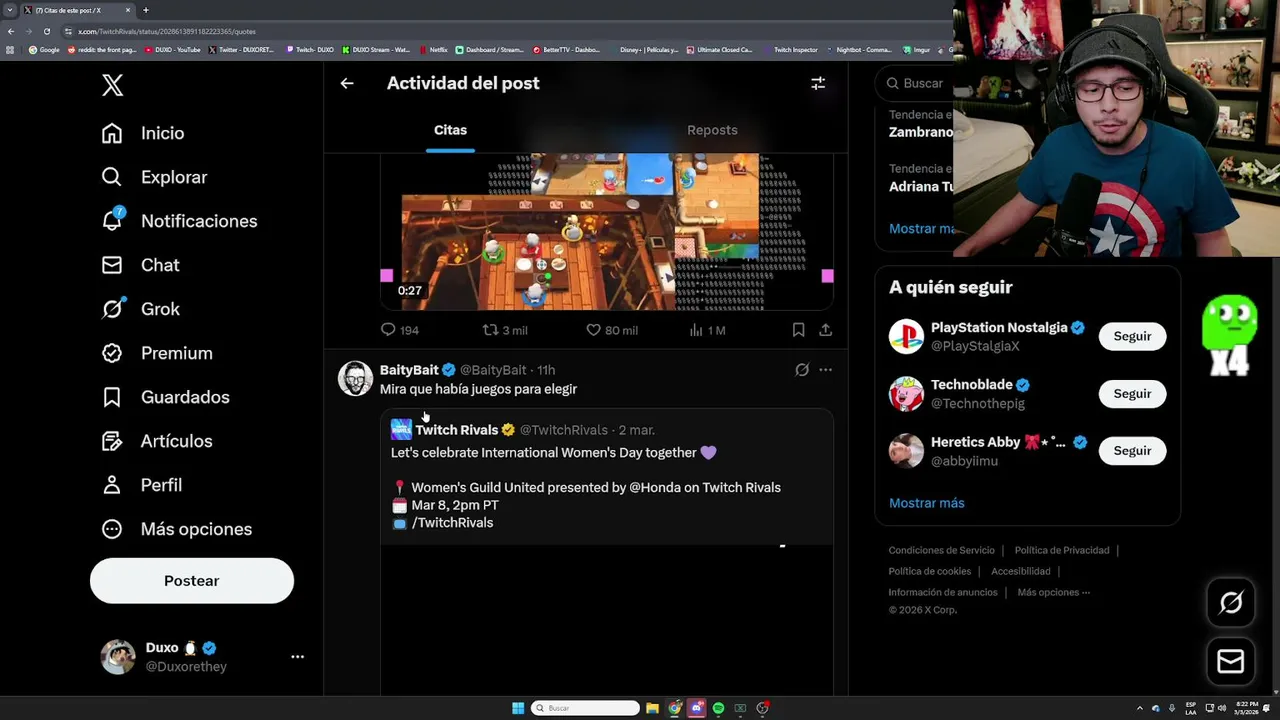
Task: Open the Twitch Inspector bookmark
Action: [791, 49]
